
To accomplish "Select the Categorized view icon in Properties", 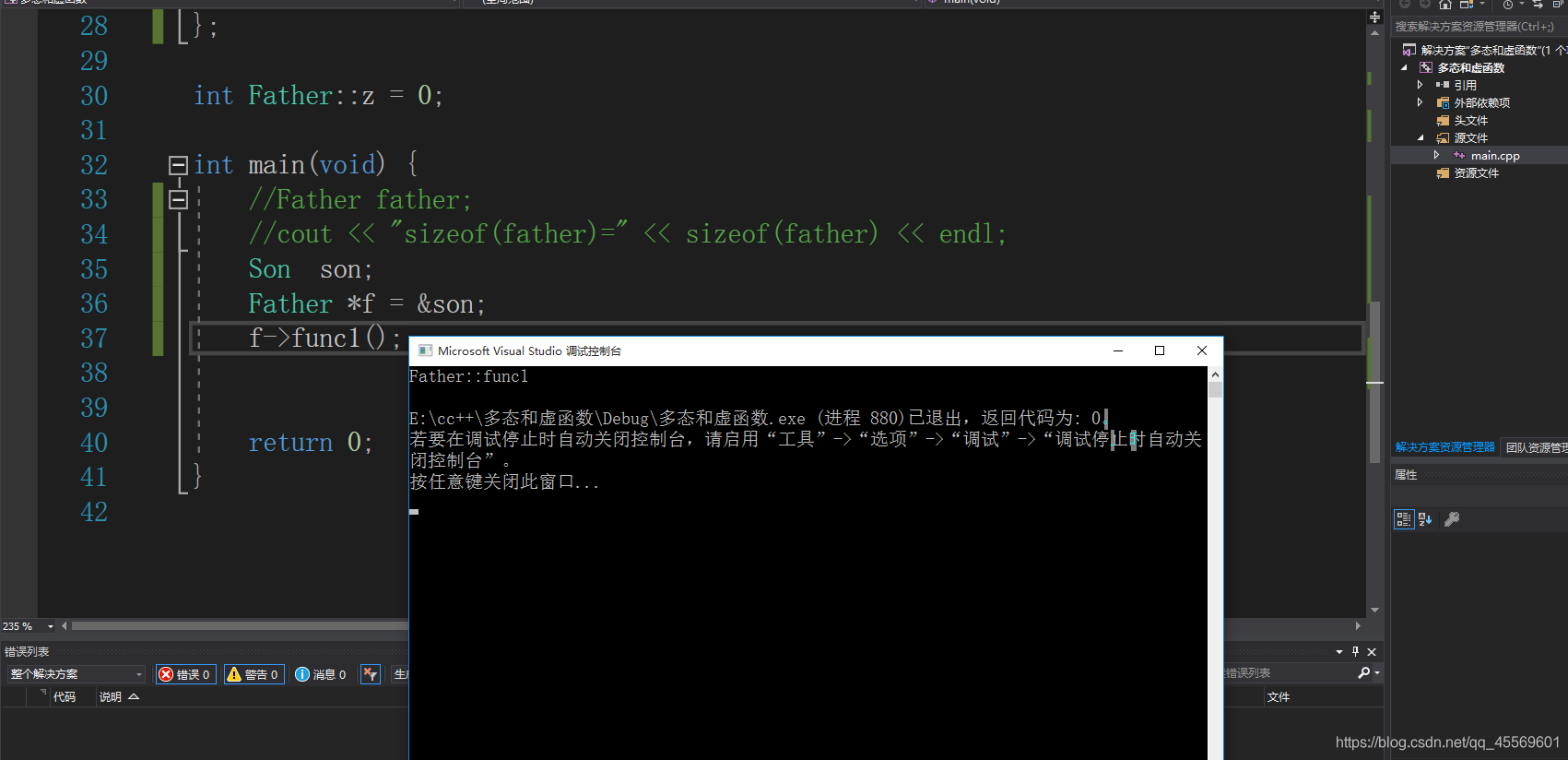I will [x=1404, y=519].
